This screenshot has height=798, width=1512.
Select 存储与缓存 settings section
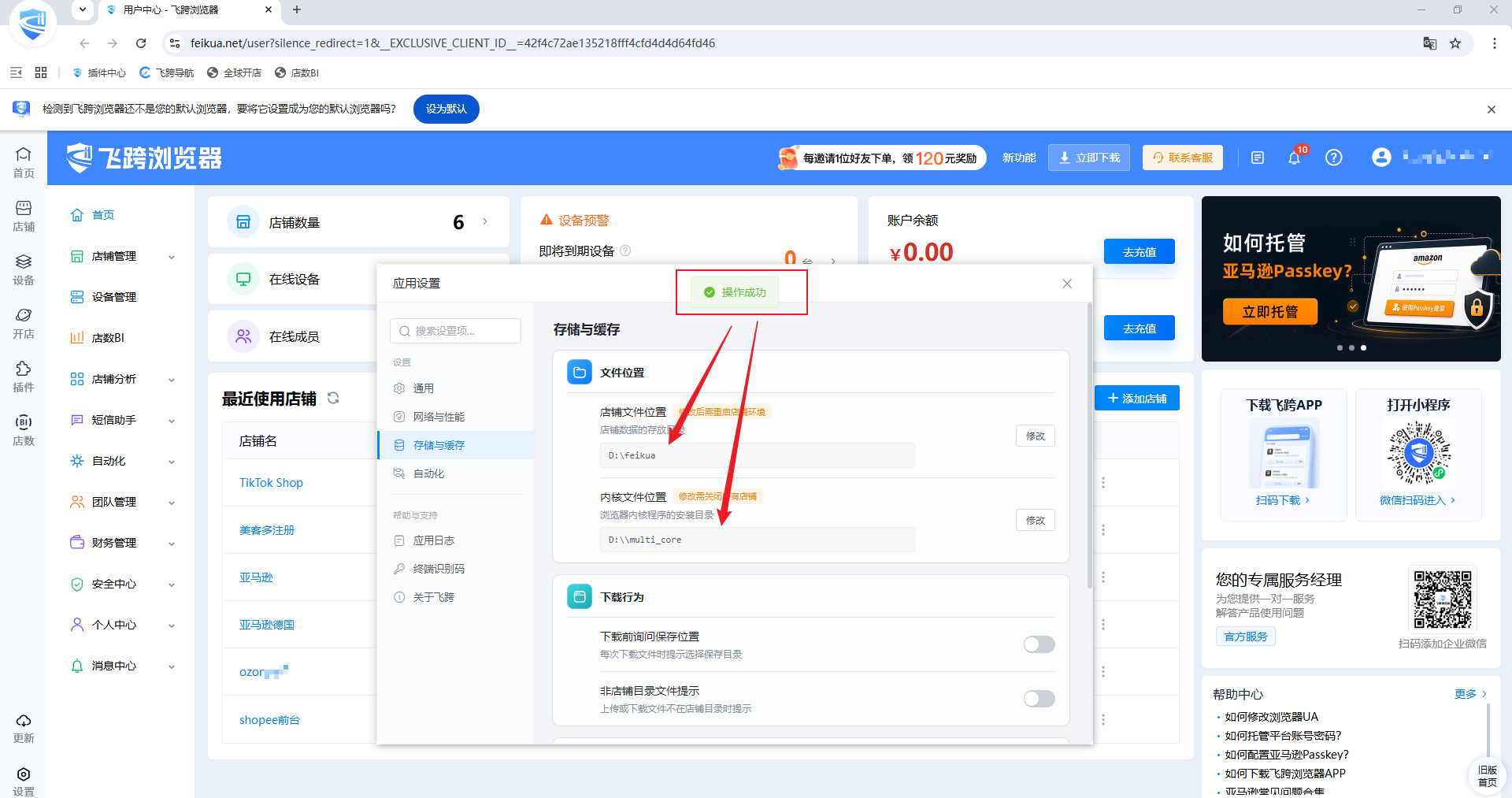pyautogui.click(x=456, y=445)
